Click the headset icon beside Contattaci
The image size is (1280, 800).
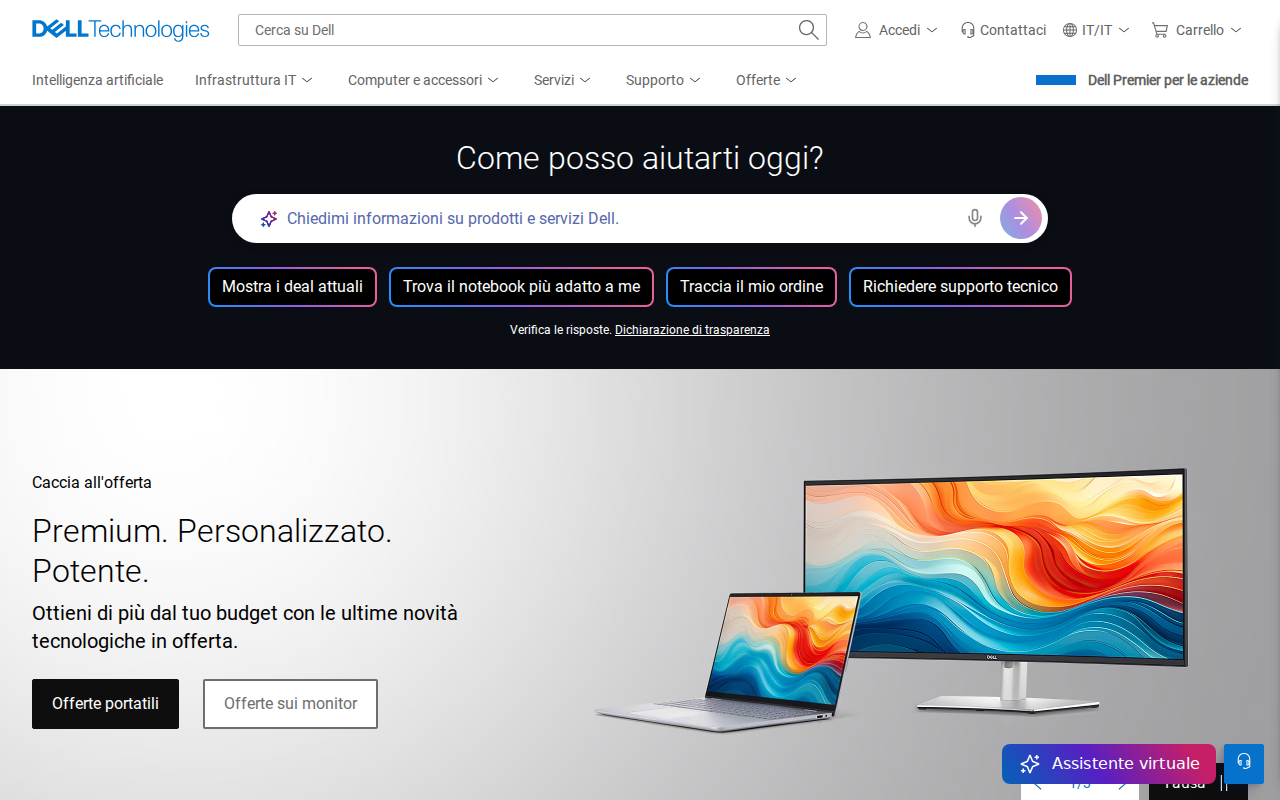[967, 30]
